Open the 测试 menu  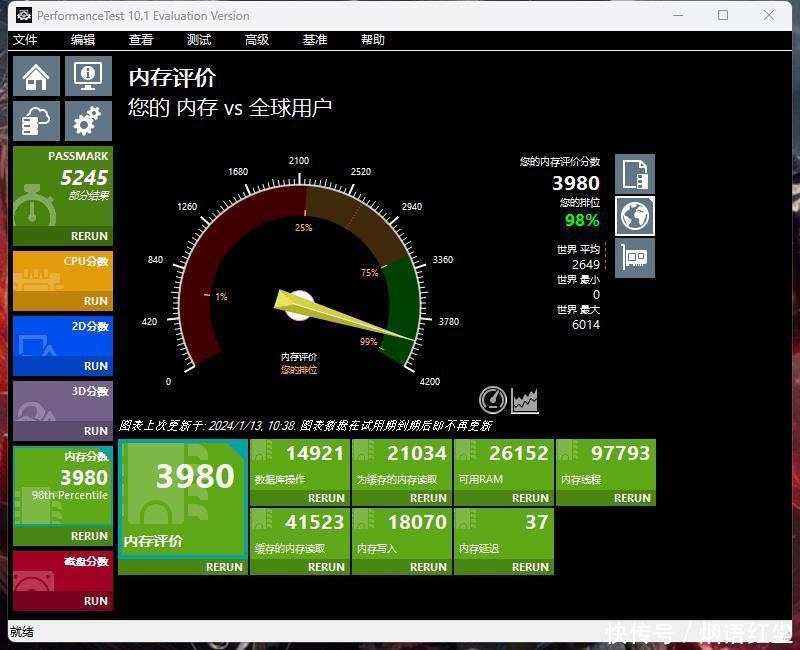point(199,40)
